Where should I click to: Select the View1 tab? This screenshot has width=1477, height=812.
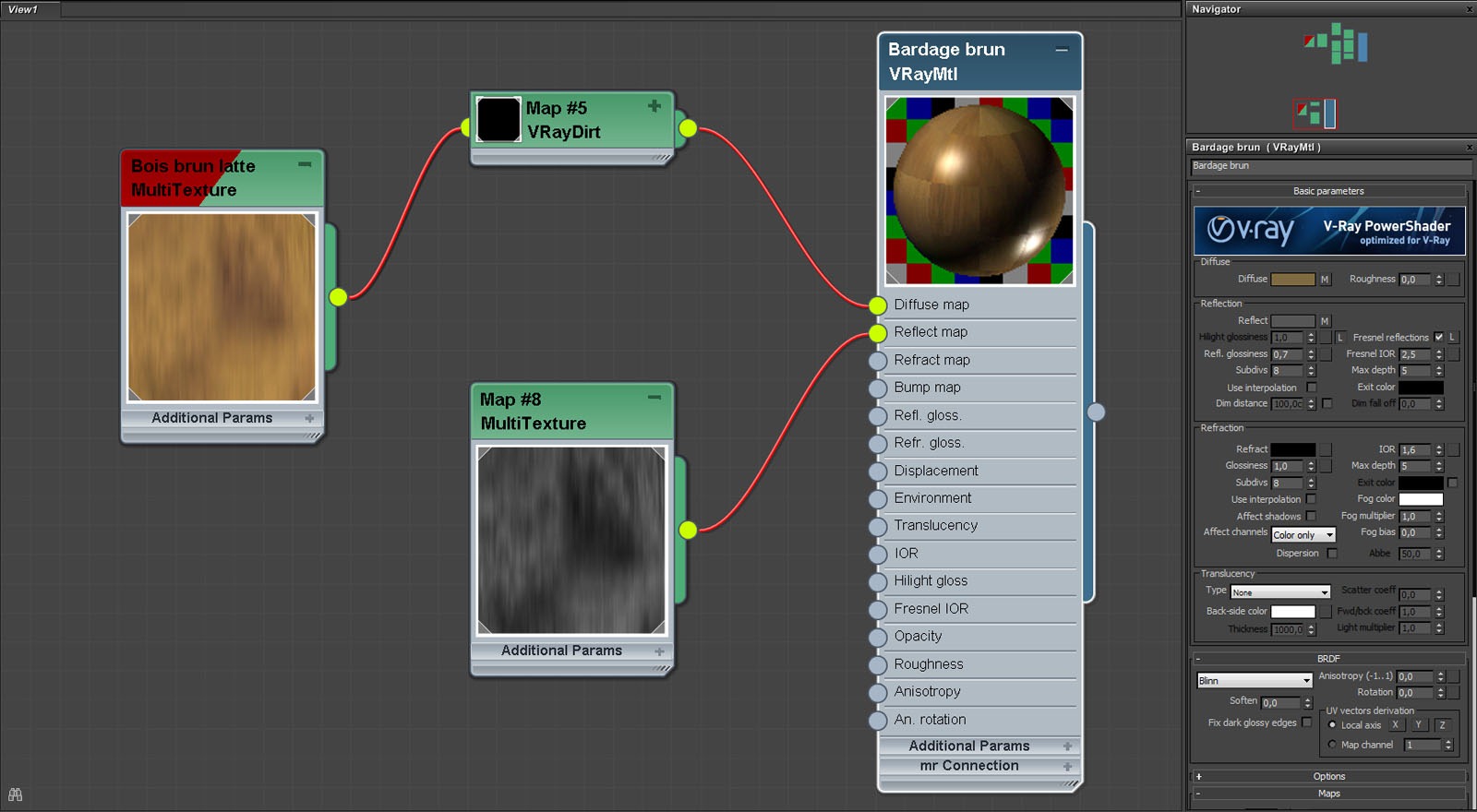(x=30, y=9)
